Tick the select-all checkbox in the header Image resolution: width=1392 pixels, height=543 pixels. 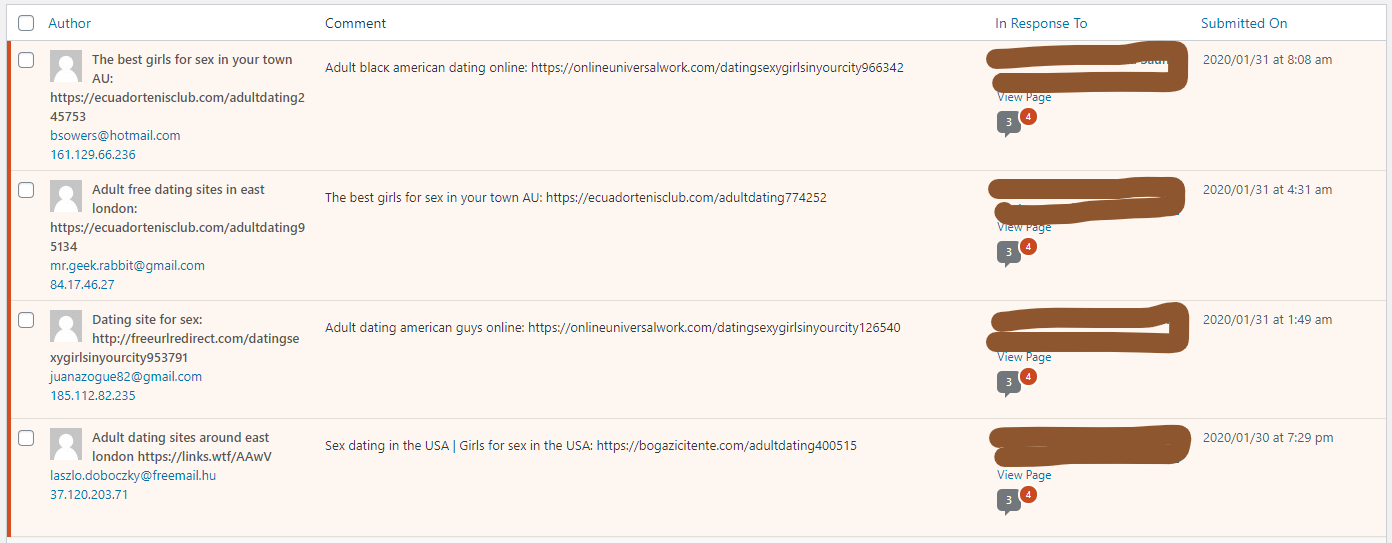coord(26,23)
